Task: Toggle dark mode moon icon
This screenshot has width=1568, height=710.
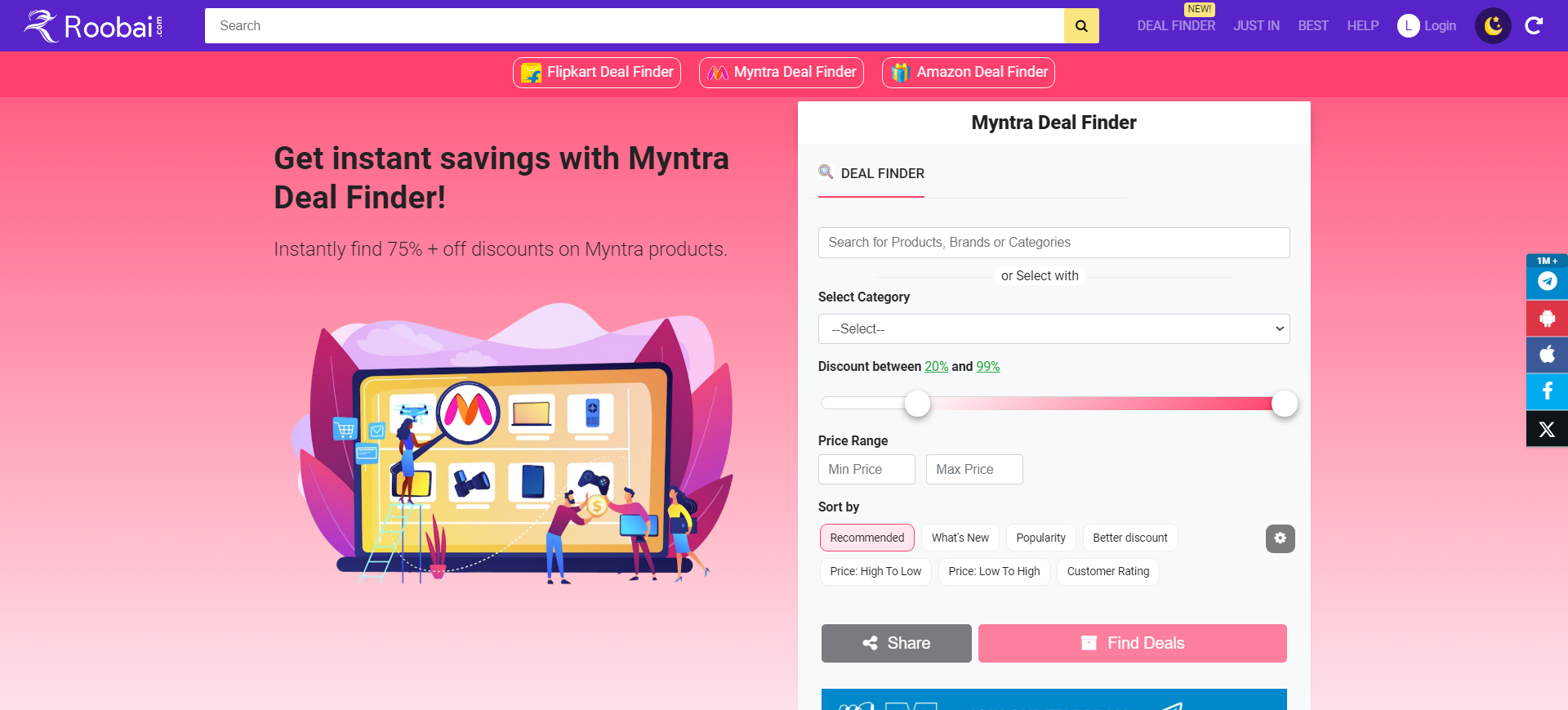Action: tap(1493, 26)
